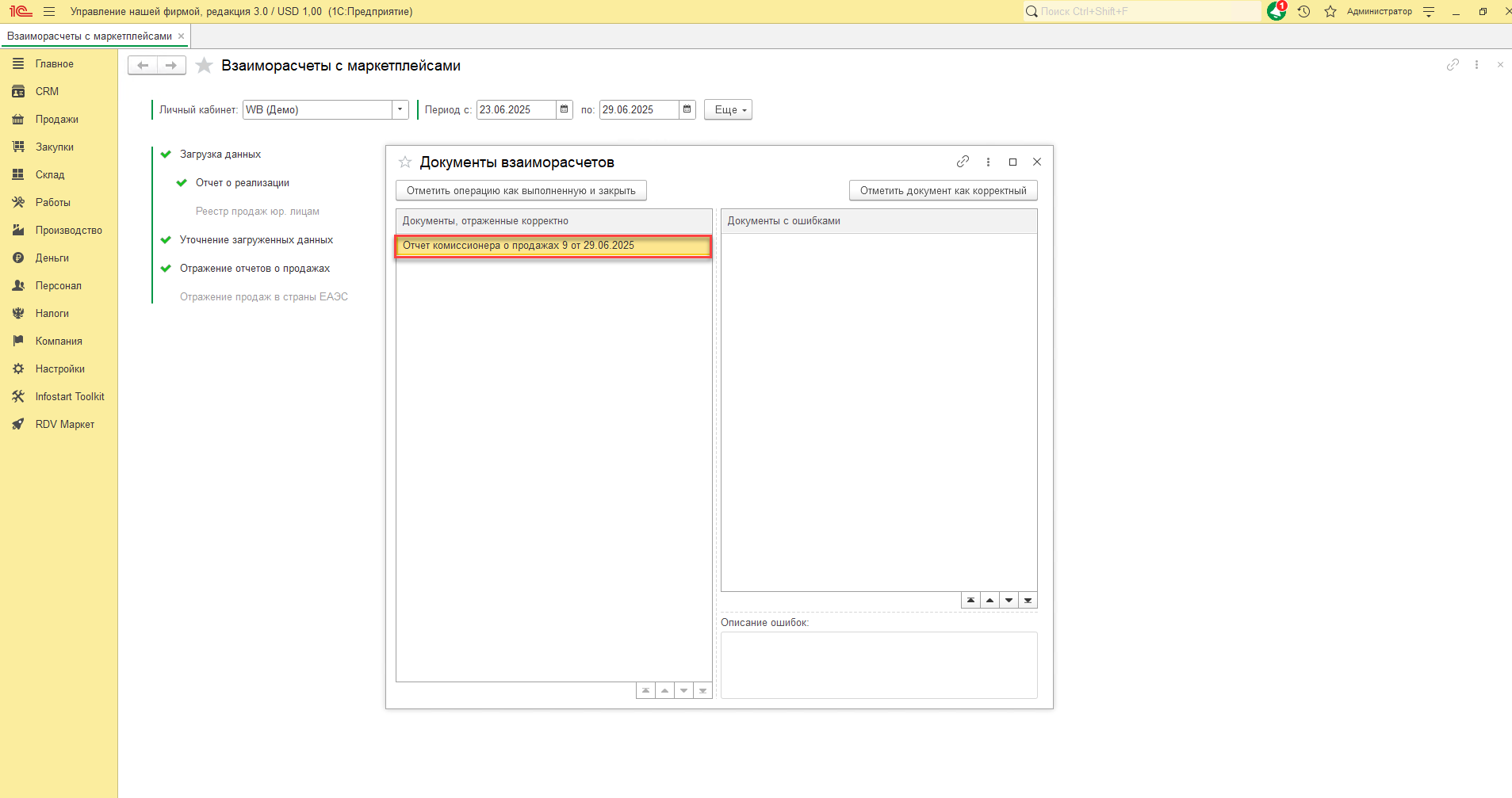Open the history clock icon
This screenshot has height=798, width=1512.
click(x=1303, y=11)
